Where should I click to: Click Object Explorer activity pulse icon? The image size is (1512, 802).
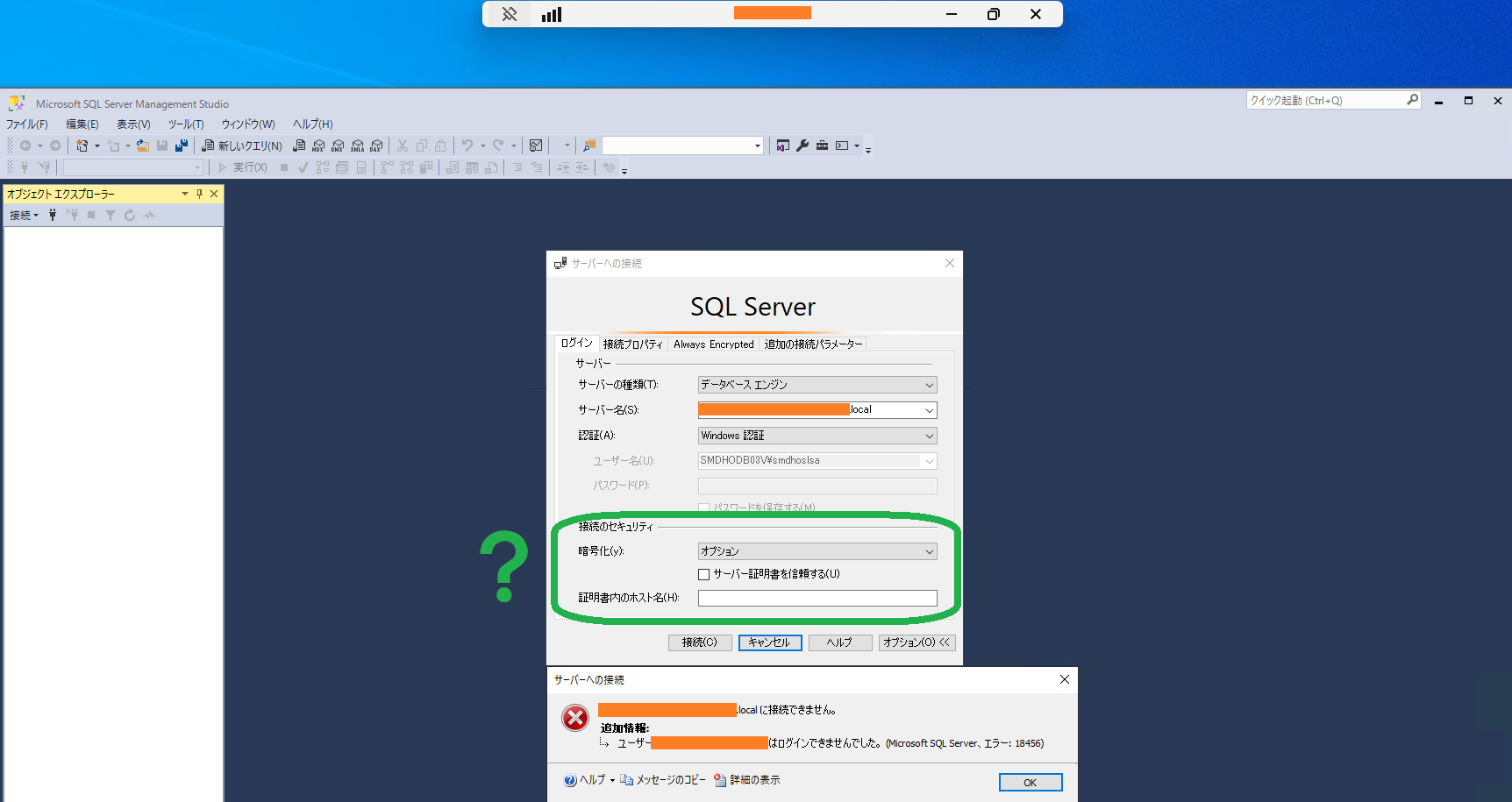click(x=149, y=215)
